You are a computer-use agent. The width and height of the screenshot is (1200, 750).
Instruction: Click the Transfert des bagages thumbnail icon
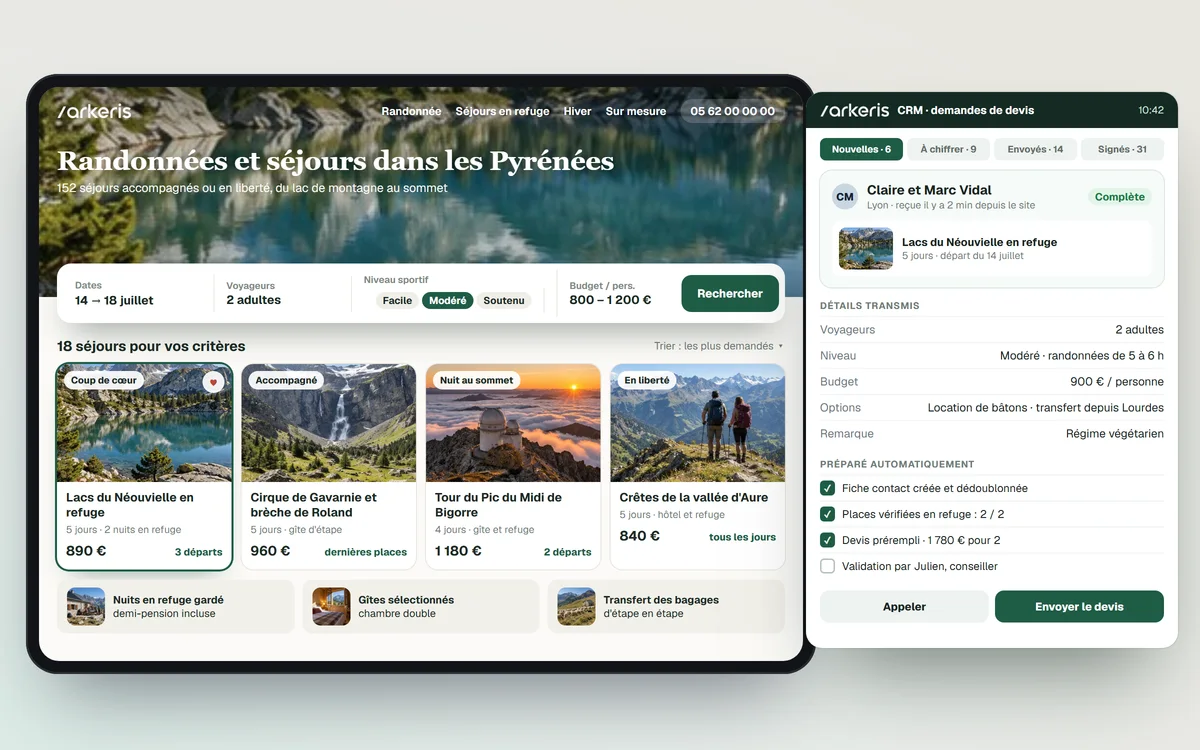576,606
